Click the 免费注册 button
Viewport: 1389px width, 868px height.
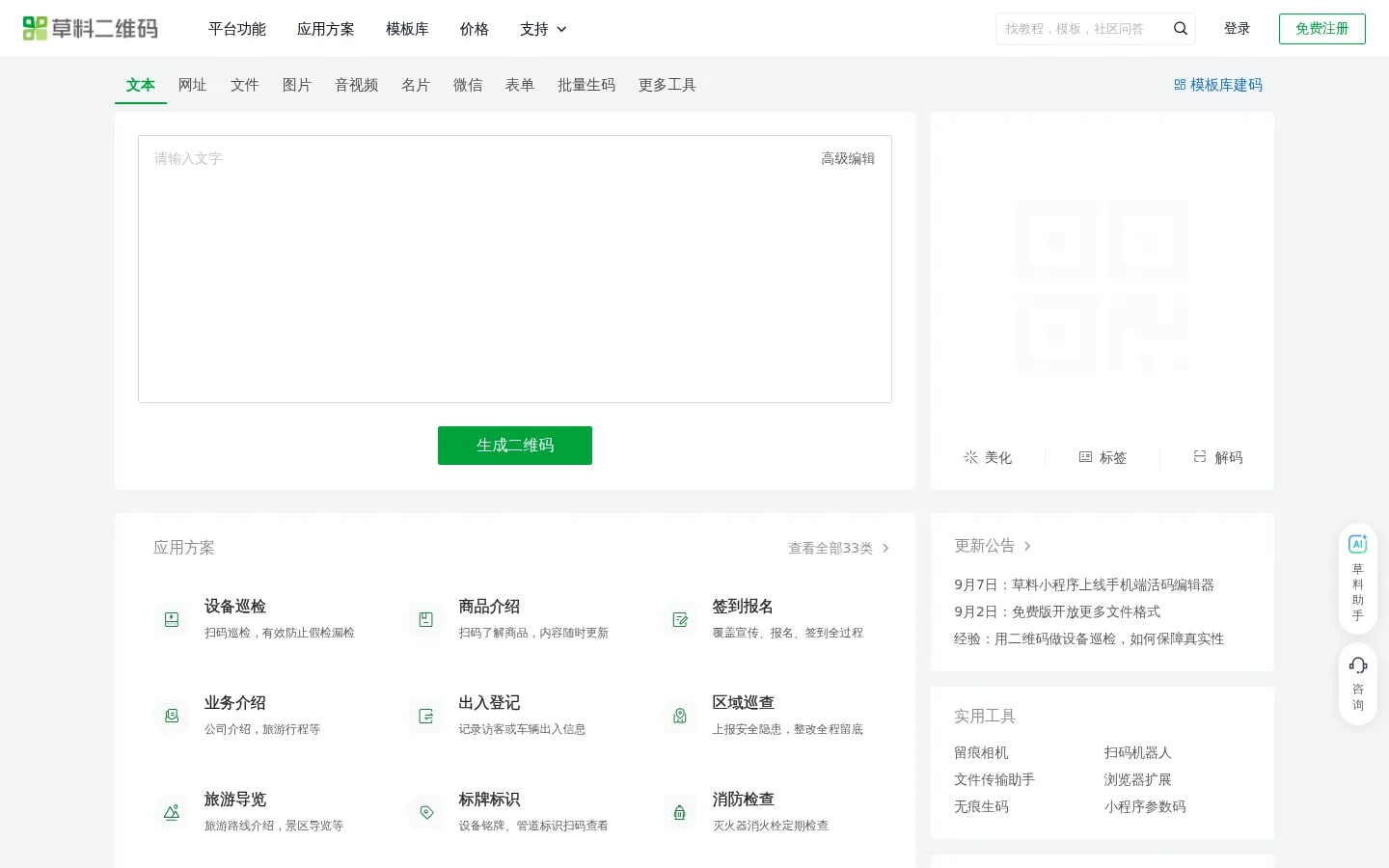(x=1322, y=29)
